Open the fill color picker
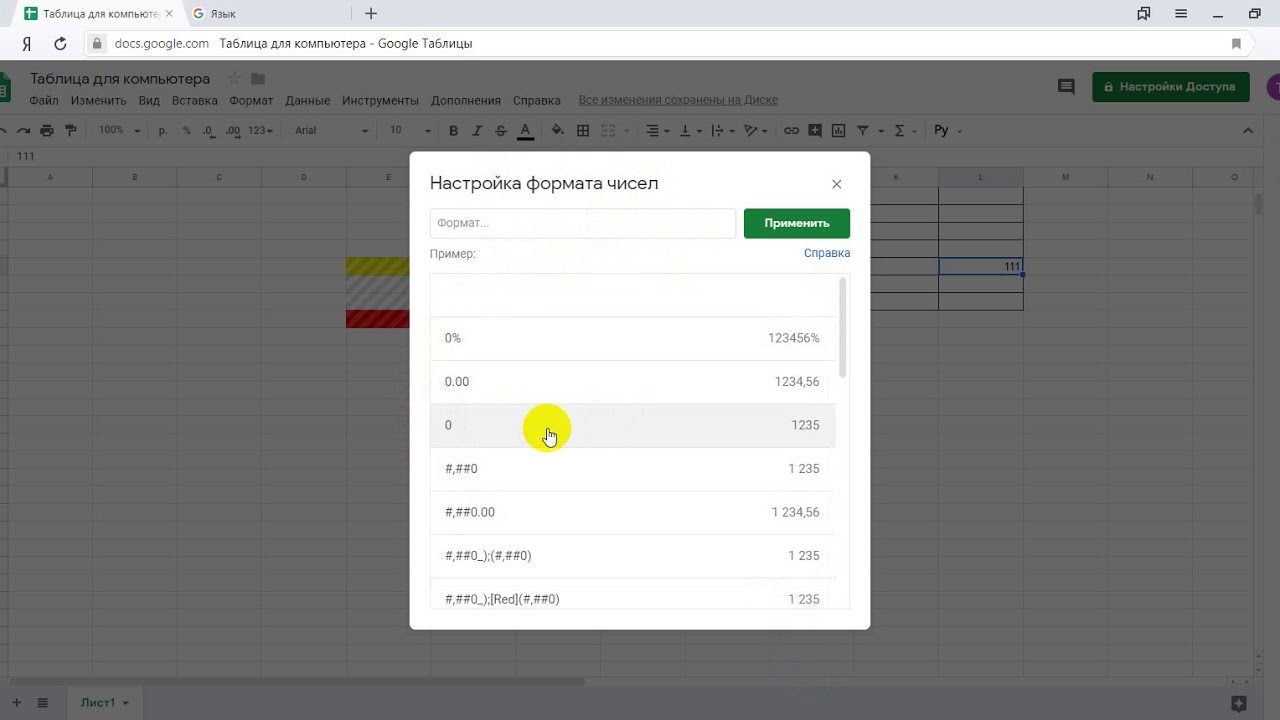Viewport: 1280px width, 720px height. 557,130
